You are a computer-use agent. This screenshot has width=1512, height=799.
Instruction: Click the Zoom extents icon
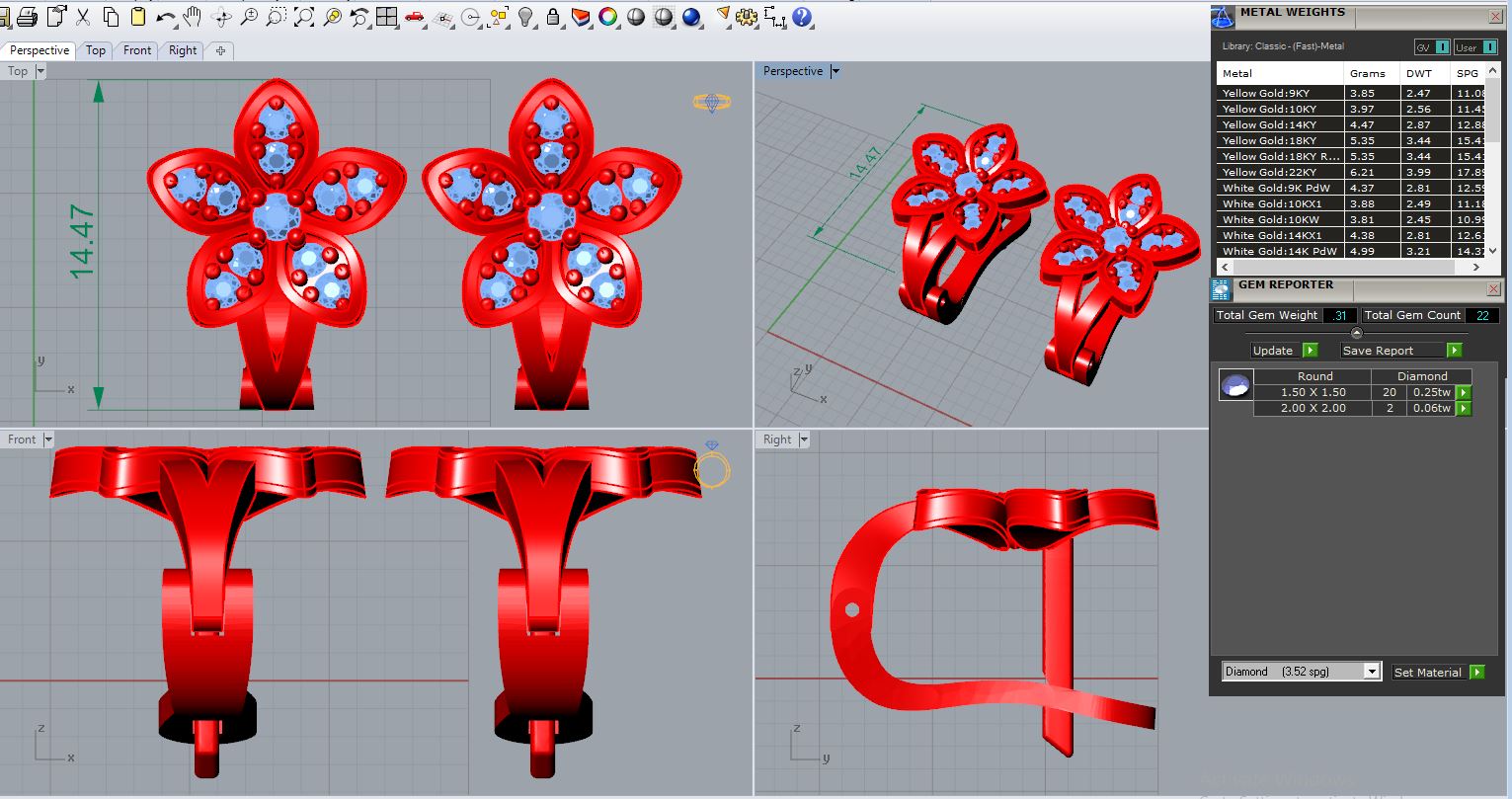click(304, 17)
